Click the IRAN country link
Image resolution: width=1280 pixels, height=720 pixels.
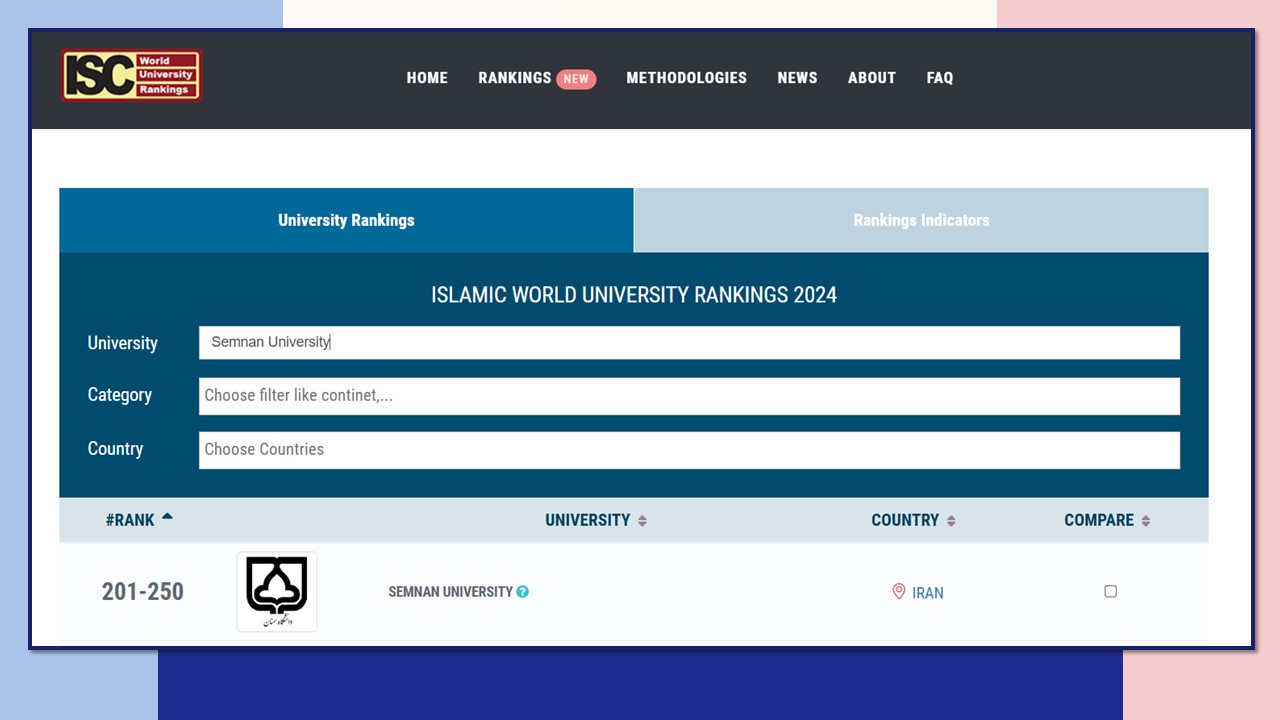(x=927, y=593)
